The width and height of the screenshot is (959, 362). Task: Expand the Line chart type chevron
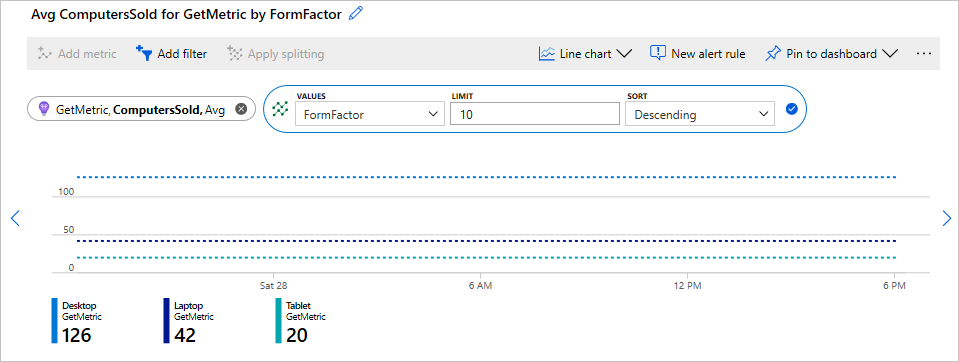[624, 54]
